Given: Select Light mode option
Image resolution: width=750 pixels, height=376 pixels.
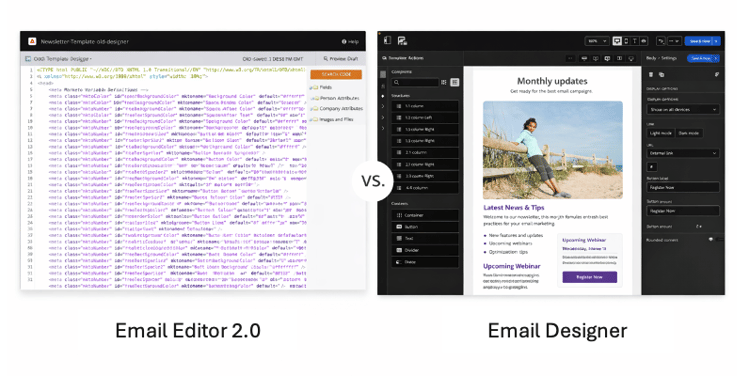Looking at the screenshot, I should click(x=661, y=133).
